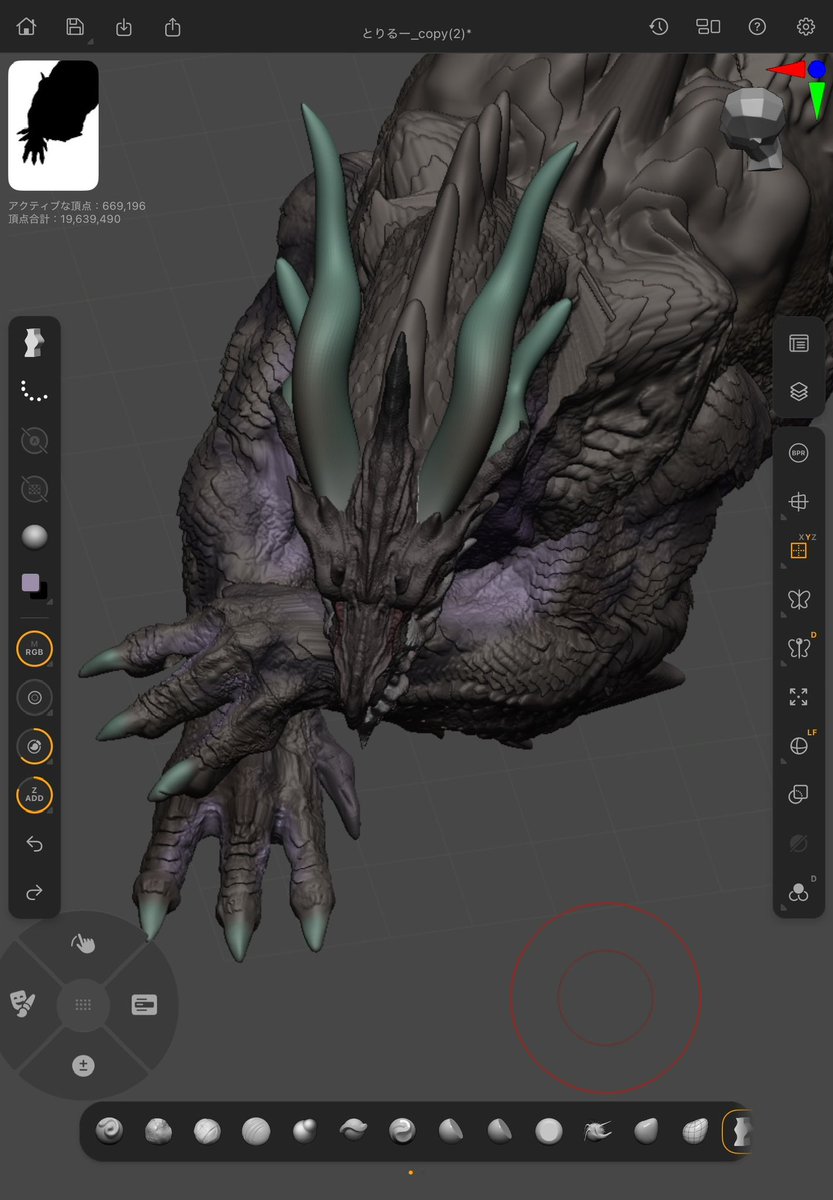Select the pinch swirl sphere brush
This screenshot has width=833, height=1200.
tap(402, 1131)
